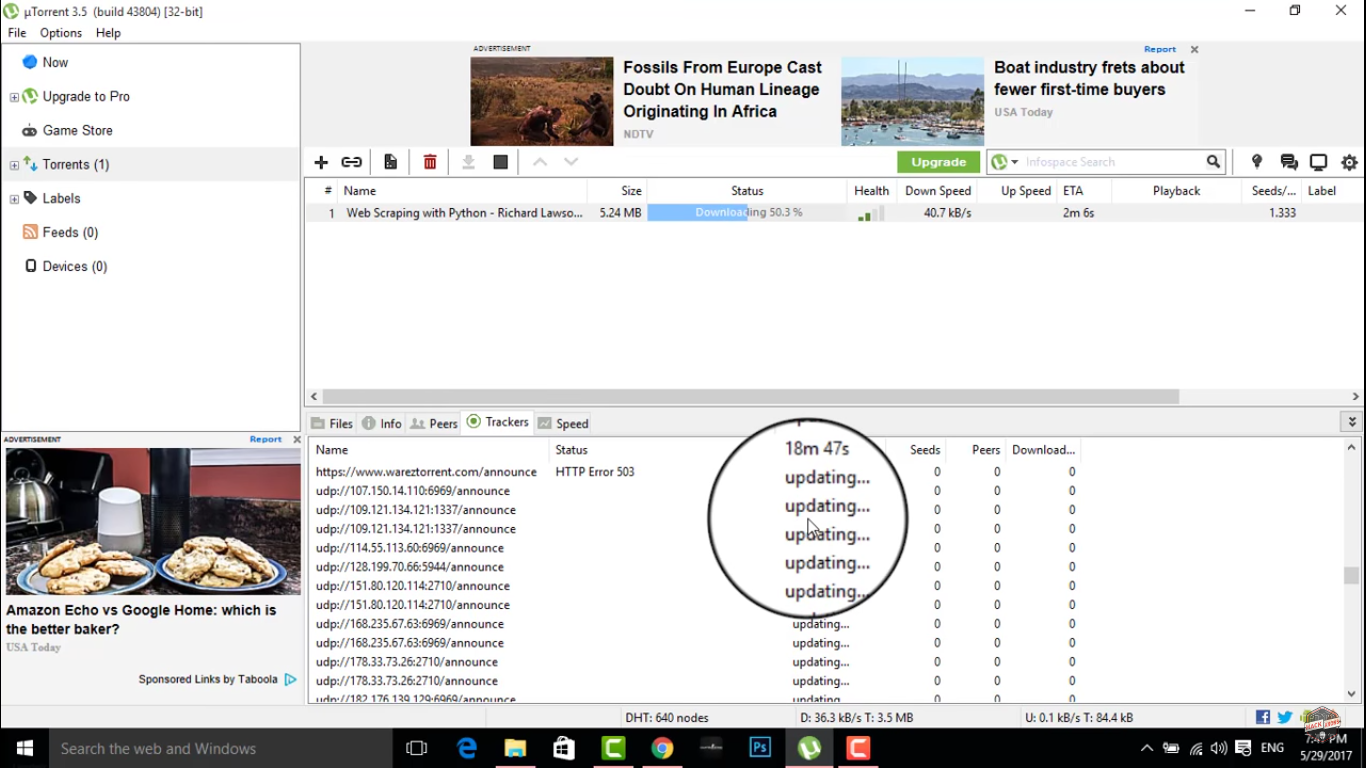Screen dimensions: 1366x768
Task: Add a torrent with the plus icon
Action: (x=321, y=162)
